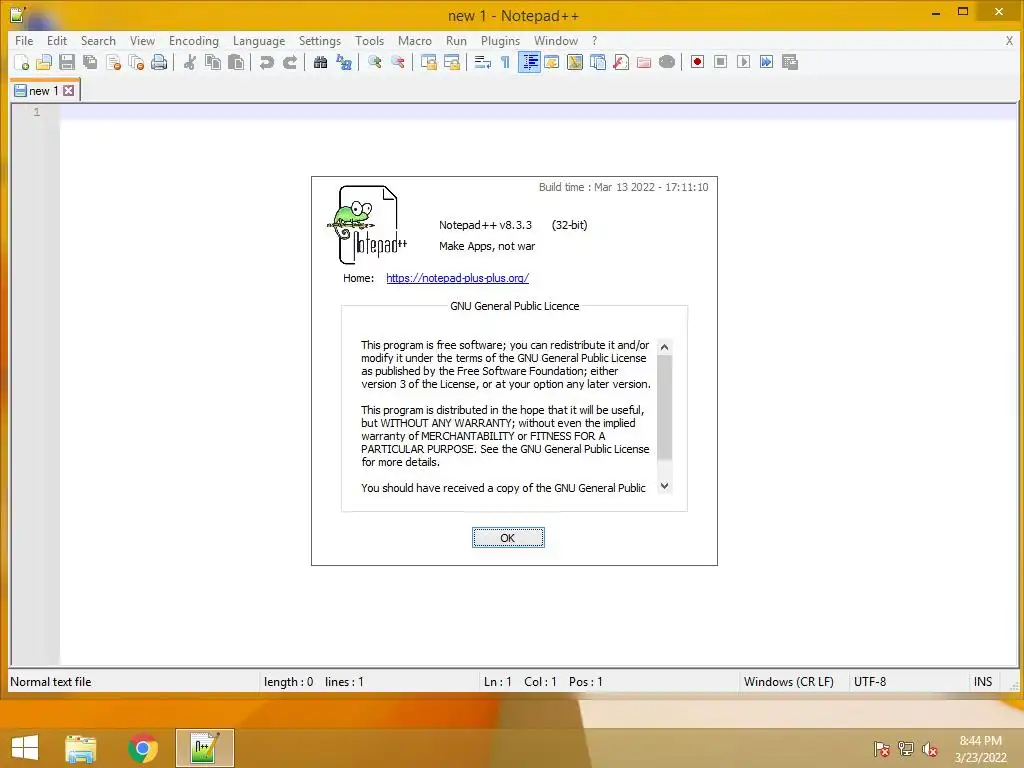Click the Cut scissors icon
The height and width of the screenshot is (768, 1024).
coord(190,63)
